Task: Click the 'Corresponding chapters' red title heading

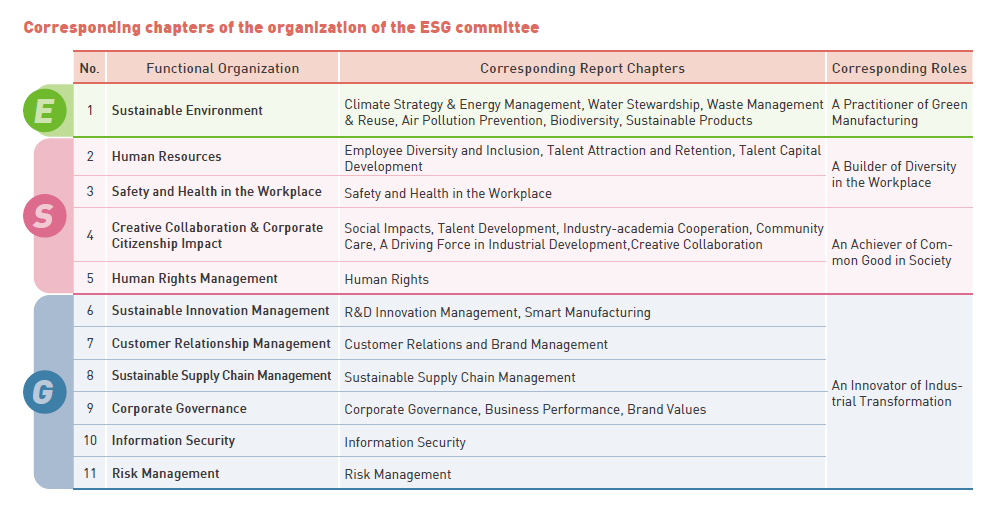Action: click(x=281, y=27)
